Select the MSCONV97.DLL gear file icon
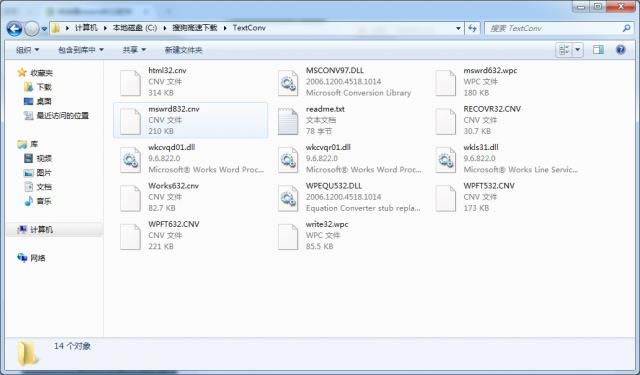 (x=288, y=83)
